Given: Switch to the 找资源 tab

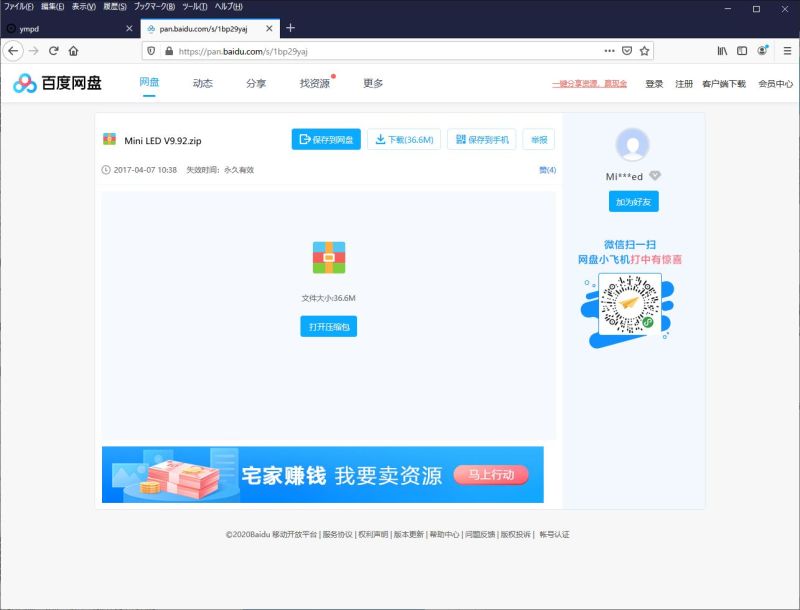Looking at the screenshot, I should pos(314,84).
